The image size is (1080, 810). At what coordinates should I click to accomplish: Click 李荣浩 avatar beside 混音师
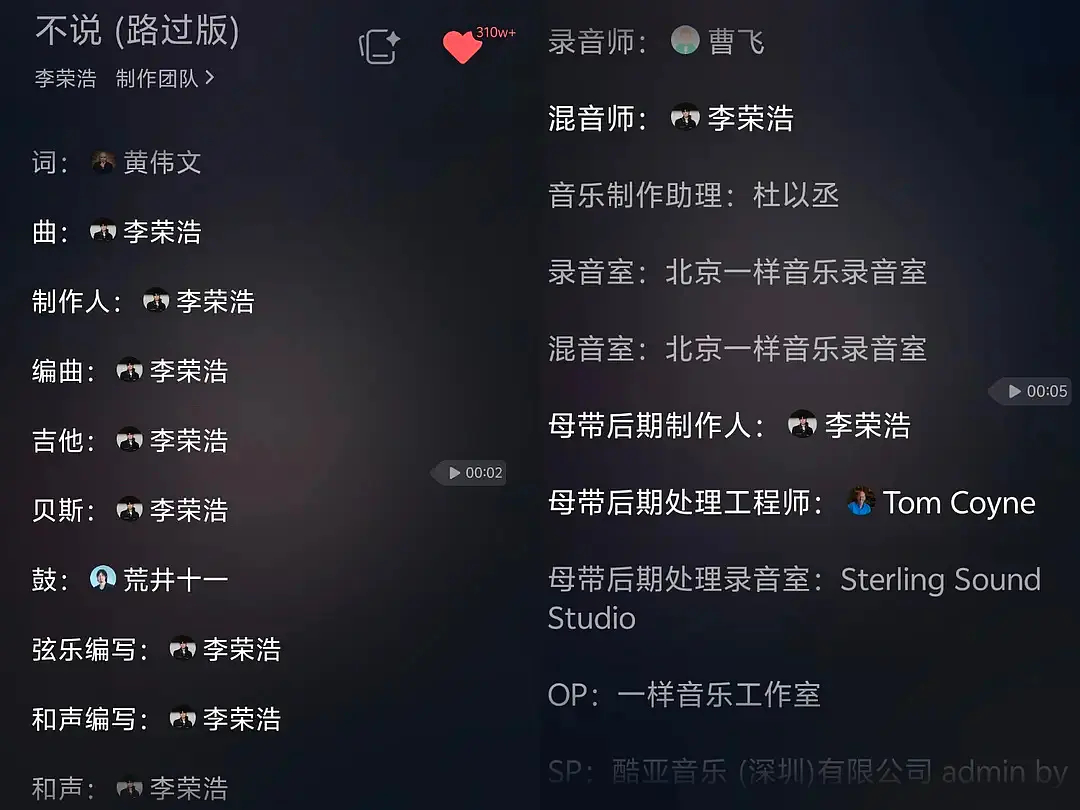(x=685, y=117)
